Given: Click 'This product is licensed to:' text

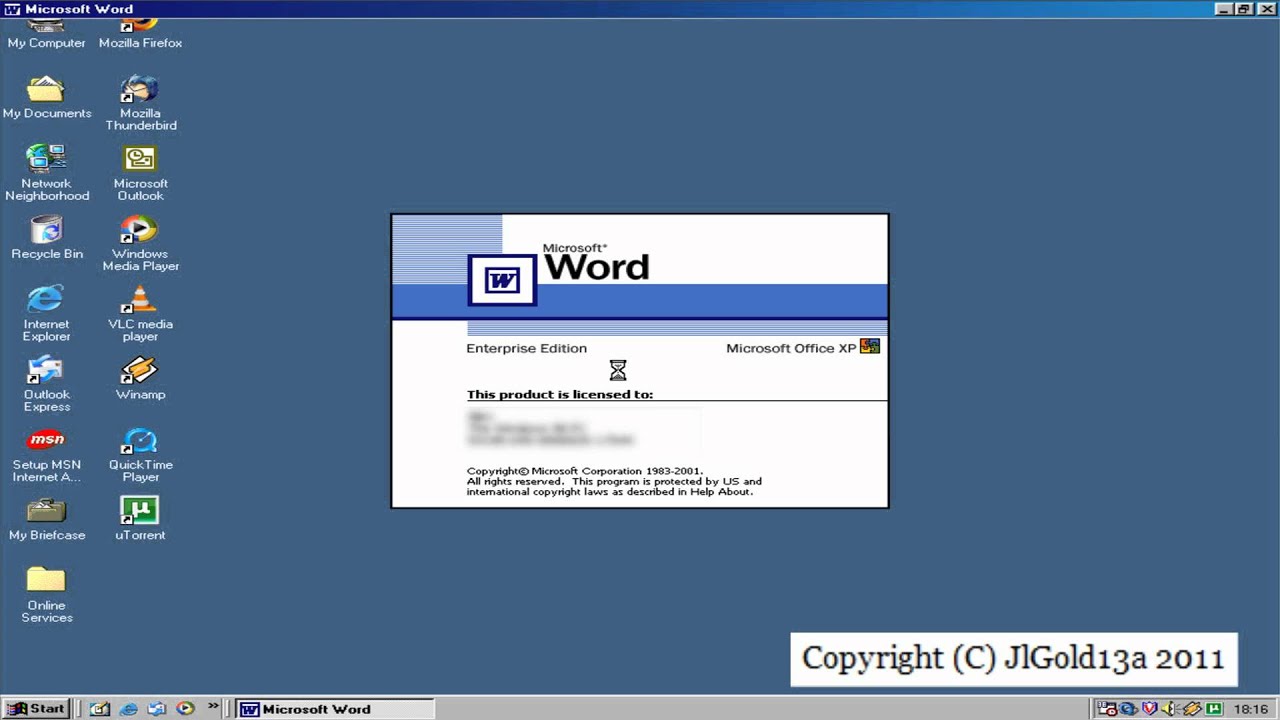Looking at the screenshot, I should pos(560,394).
